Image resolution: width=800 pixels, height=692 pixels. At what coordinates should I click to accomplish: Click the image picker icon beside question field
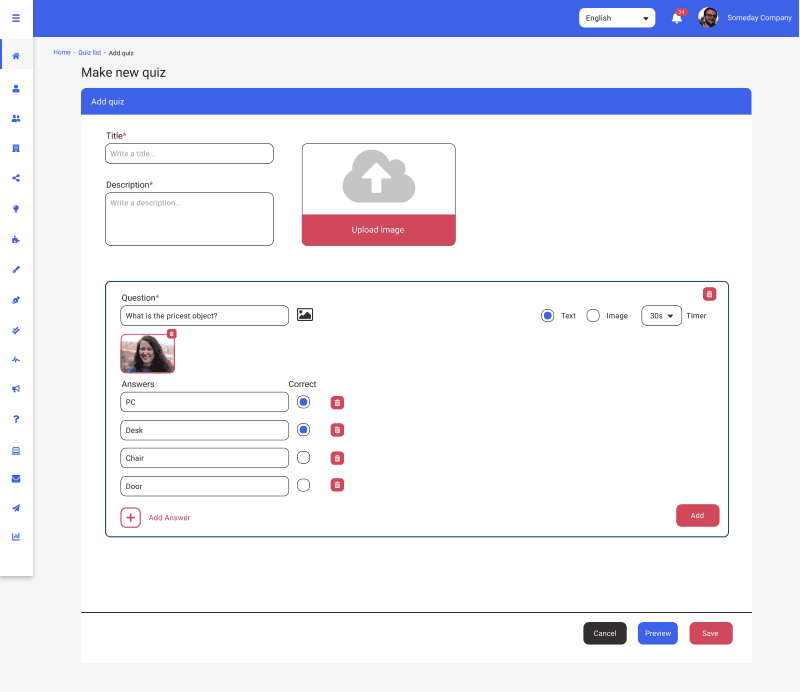[x=304, y=314]
